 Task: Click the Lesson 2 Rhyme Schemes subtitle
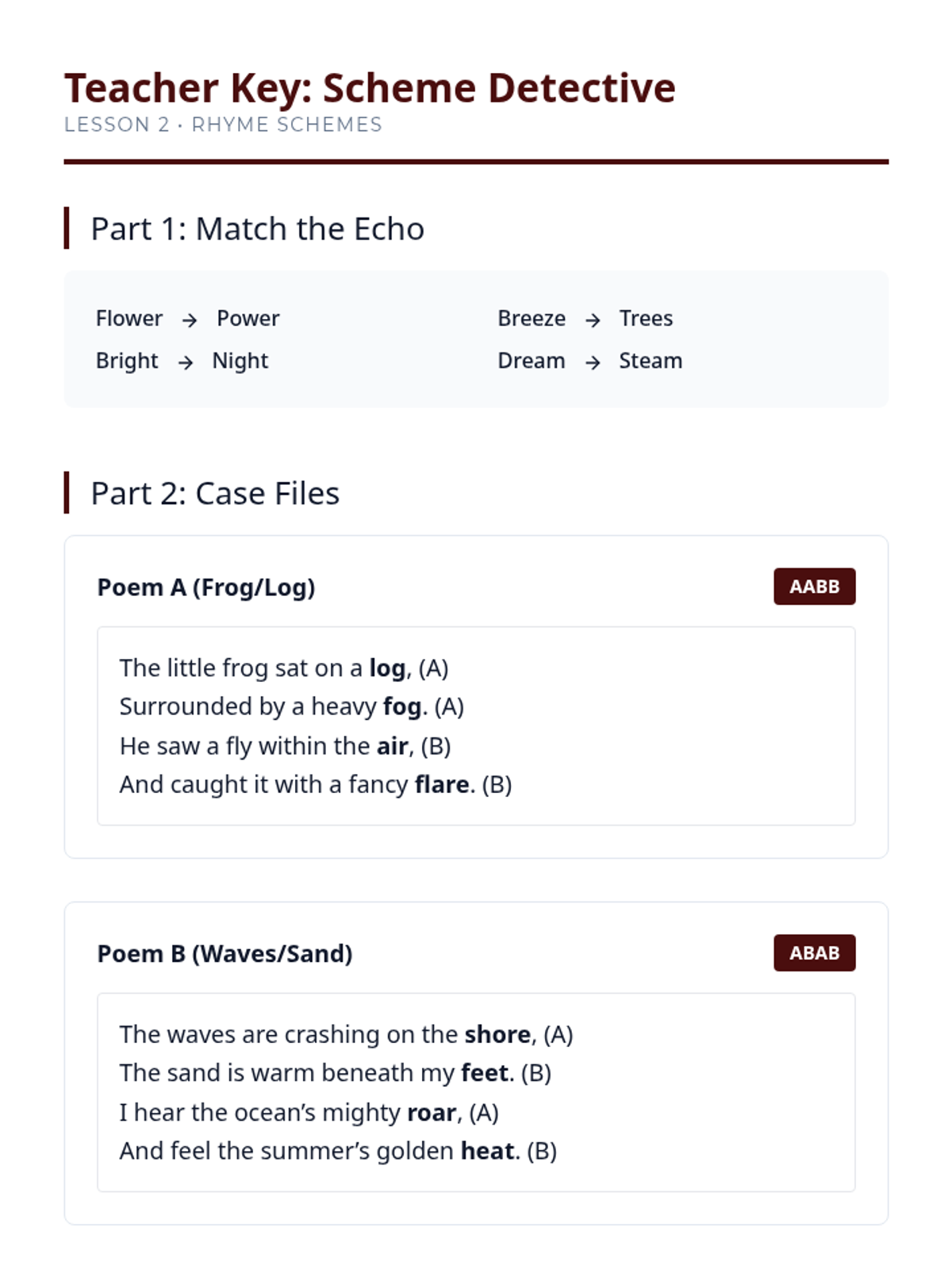click(223, 125)
